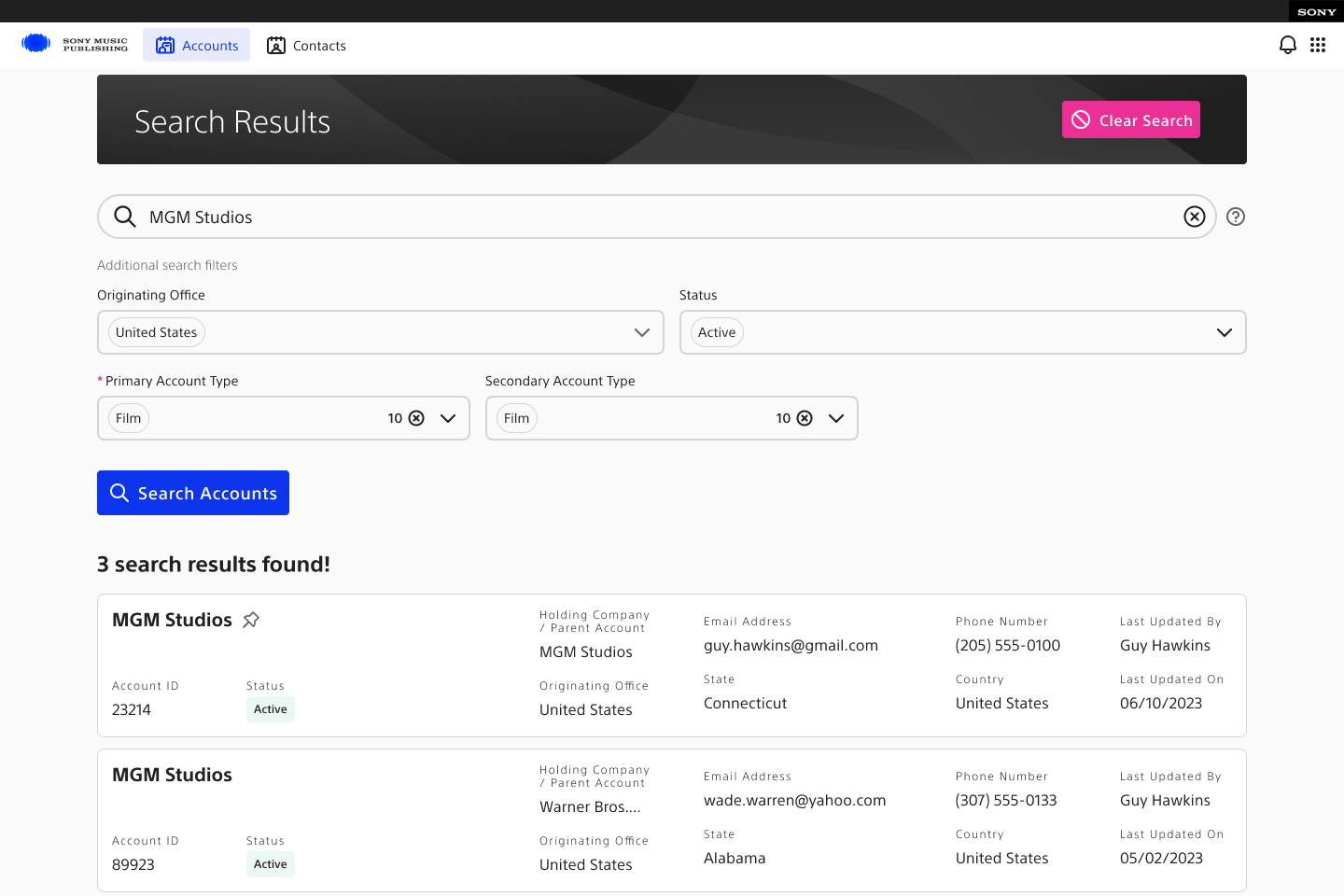The height and width of the screenshot is (896, 1344).
Task: Open MGM Studios account 23214 title
Action: point(172,620)
